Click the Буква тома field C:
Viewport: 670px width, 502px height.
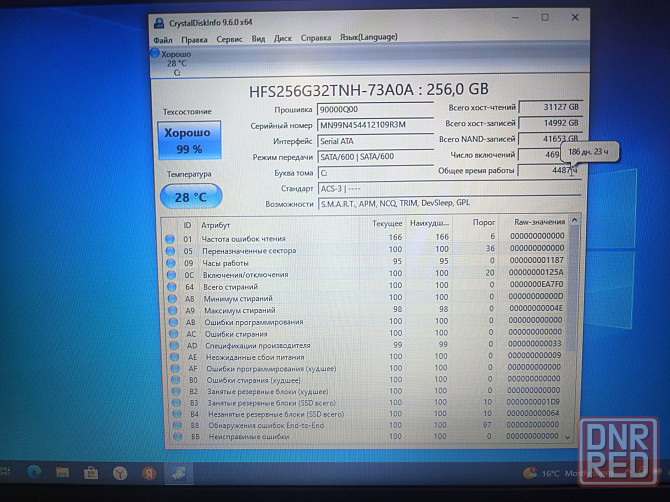pos(375,173)
